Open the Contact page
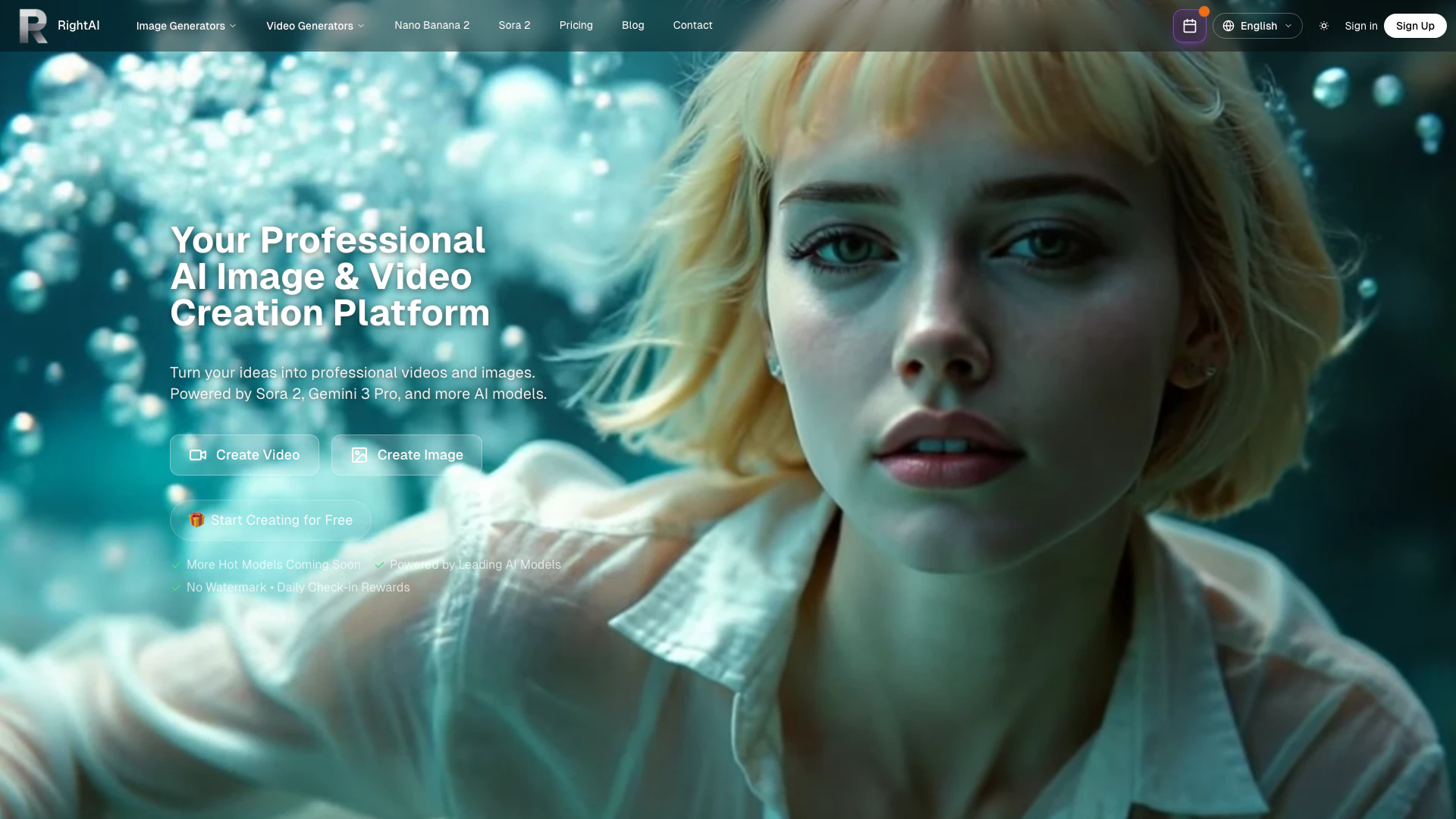1456x819 pixels. tap(692, 25)
